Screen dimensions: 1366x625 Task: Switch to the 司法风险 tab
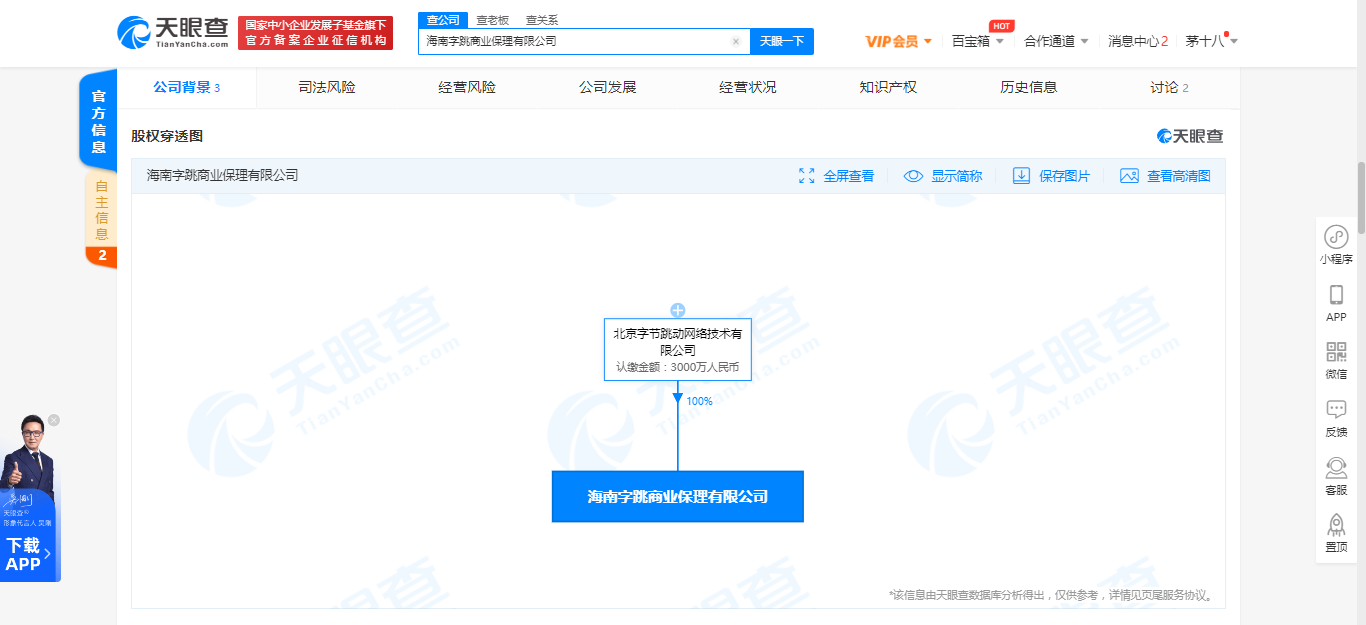pyautogui.click(x=327, y=87)
